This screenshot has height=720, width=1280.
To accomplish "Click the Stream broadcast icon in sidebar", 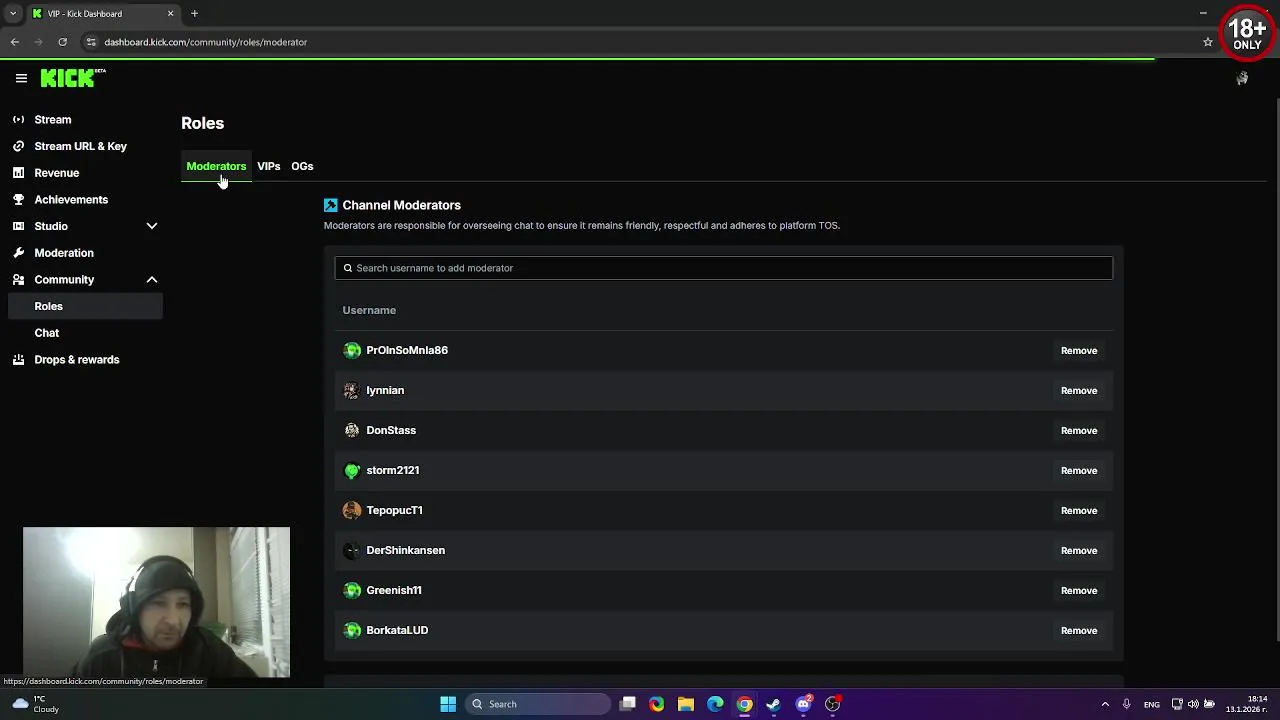I will [x=18, y=119].
